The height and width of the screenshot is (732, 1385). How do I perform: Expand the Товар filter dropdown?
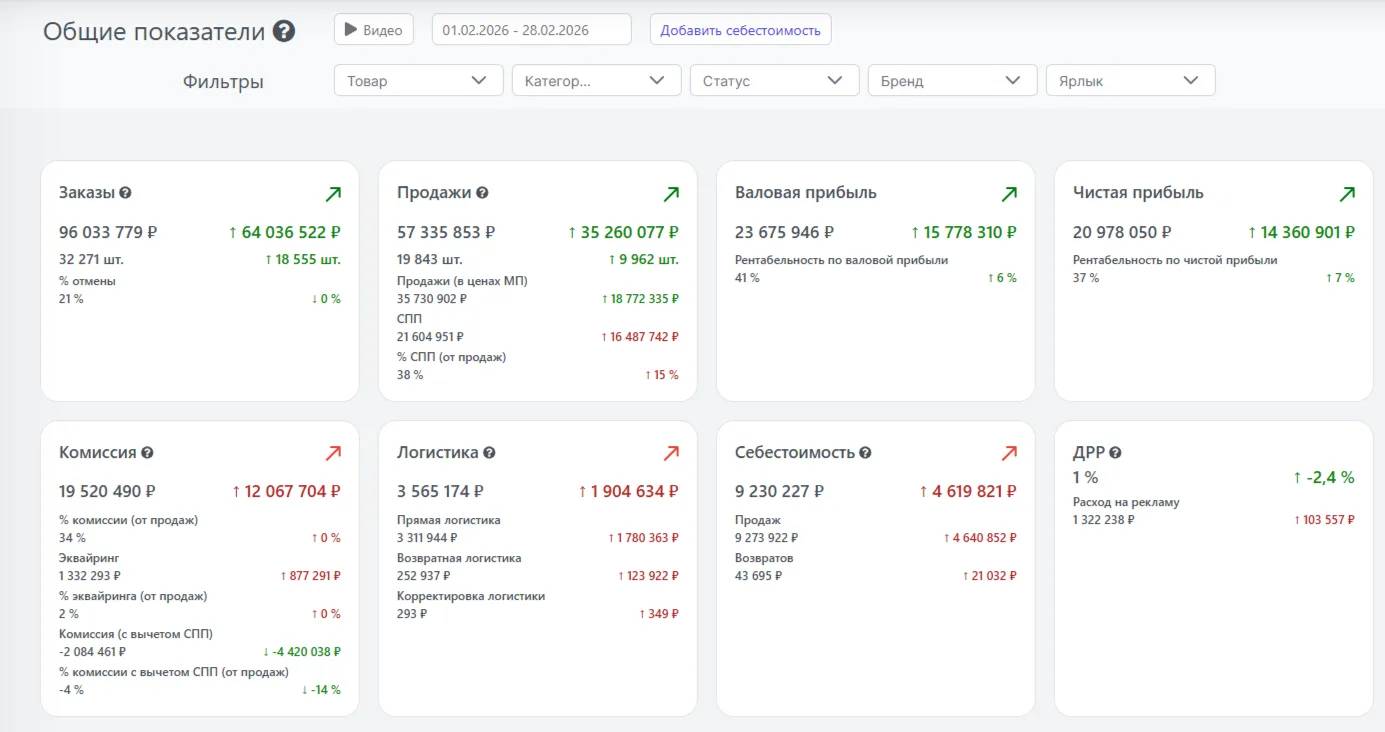pyautogui.click(x=418, y=81)
